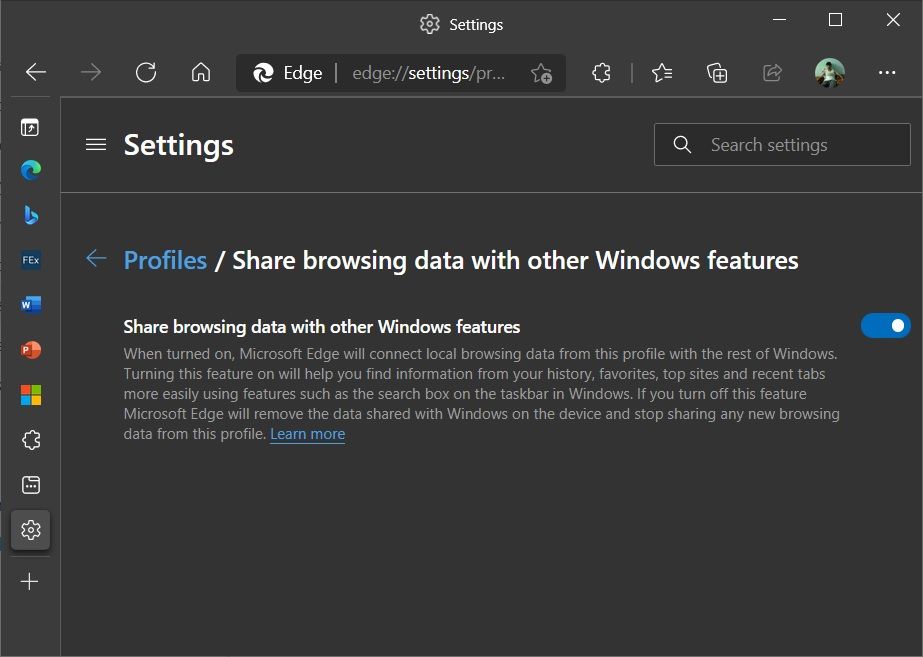923x657 pixels.
Task: Add this page to favorites via star
Action: click(x=540, y=74)
